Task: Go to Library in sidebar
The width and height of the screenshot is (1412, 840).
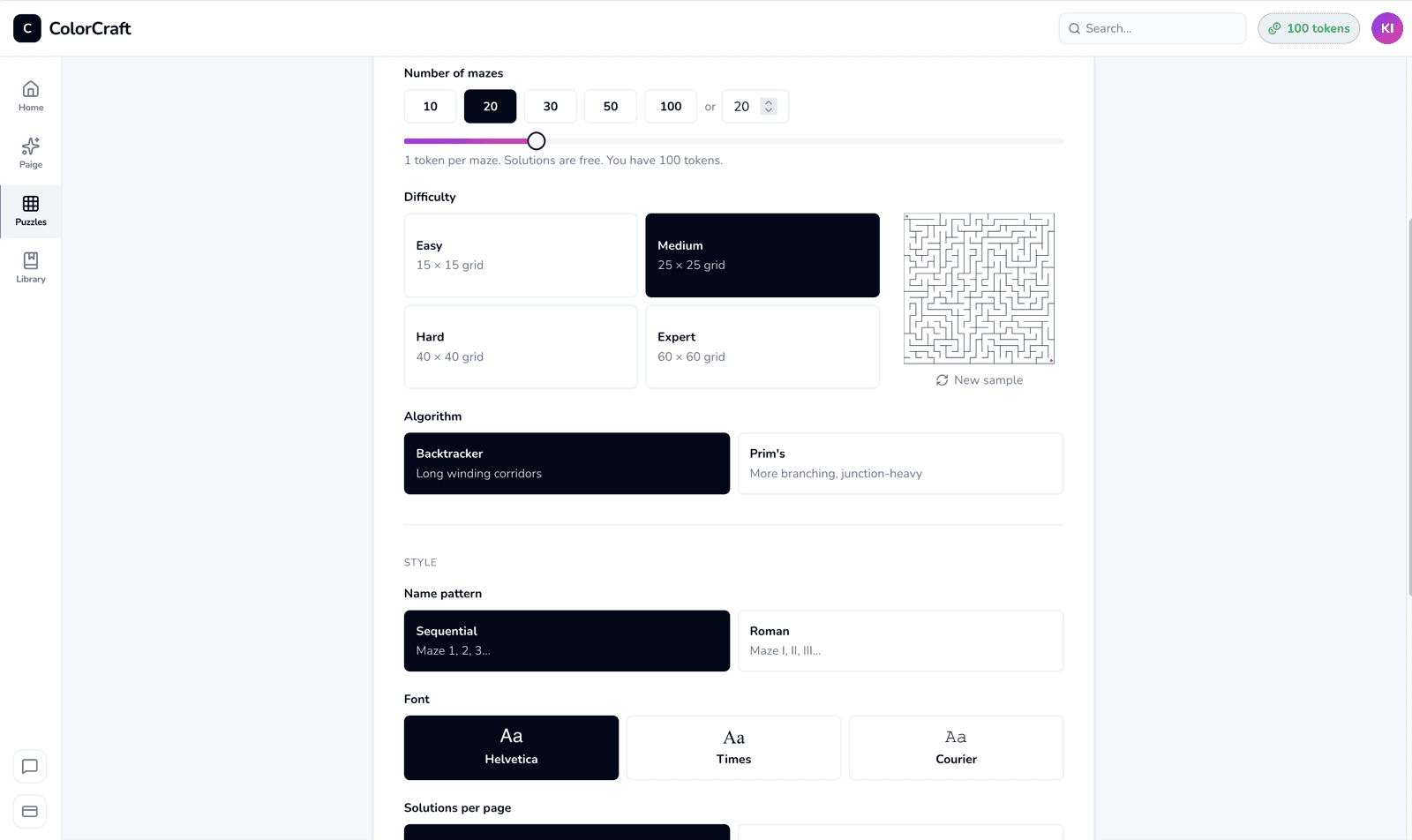Action: 31,267
